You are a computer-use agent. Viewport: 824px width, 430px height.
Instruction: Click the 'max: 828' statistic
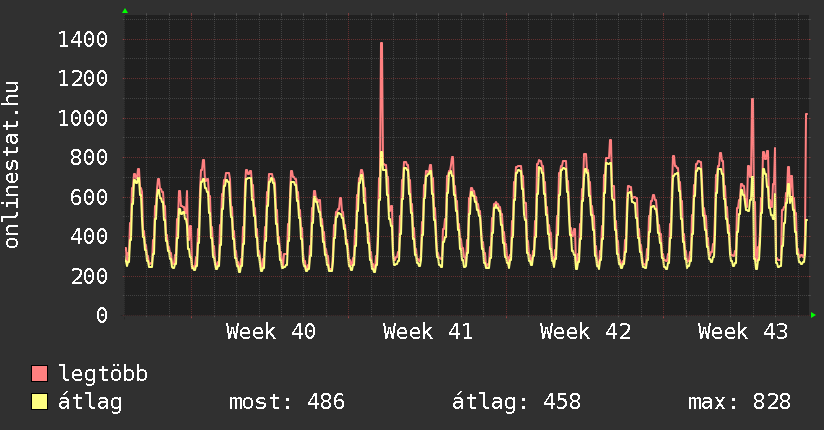tap(739, 402)
